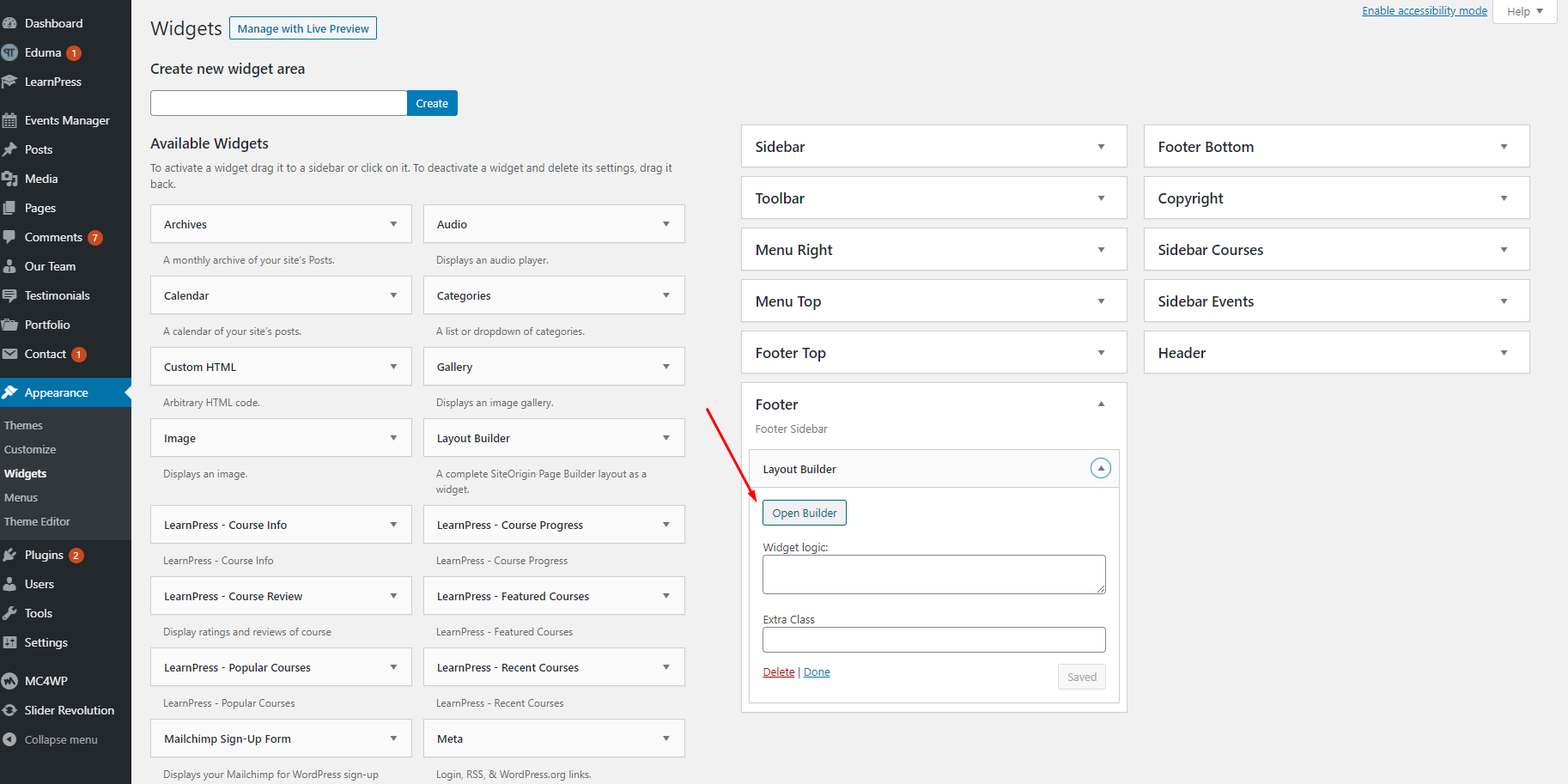The height and width of the screenshot is (784, 1568).
Task: Click the LearnPress graduation cap icon
Action: pos(9,82)
